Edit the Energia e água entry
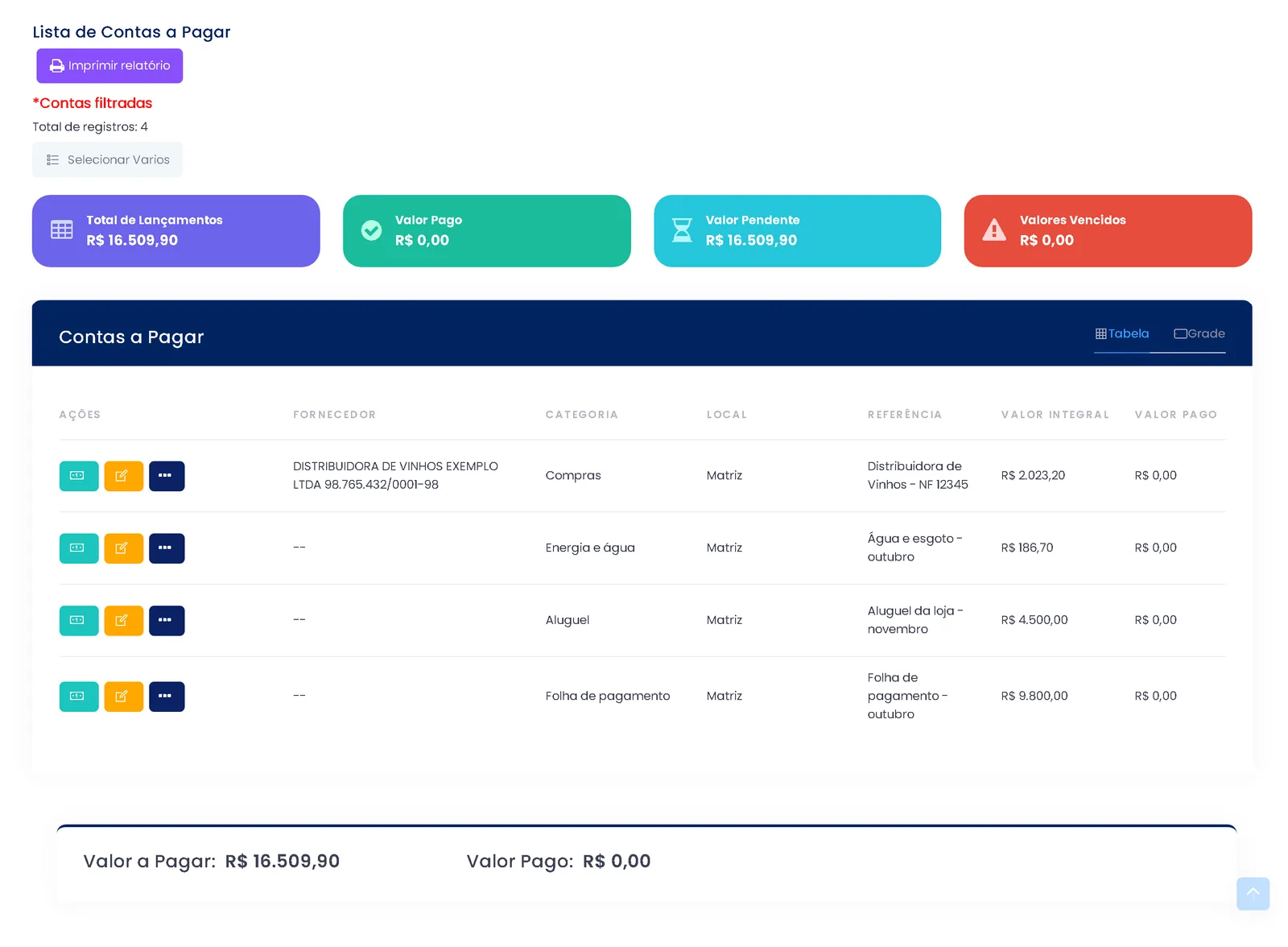This screenshot has width=1288, height=947. tap(123, 548)
